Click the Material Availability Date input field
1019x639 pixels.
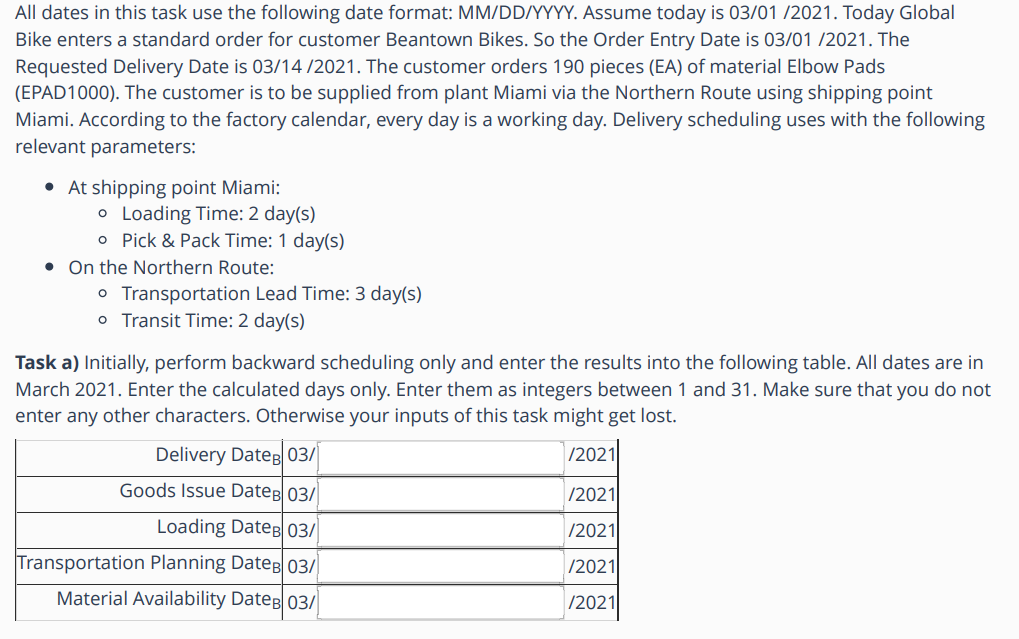(440, 601)
